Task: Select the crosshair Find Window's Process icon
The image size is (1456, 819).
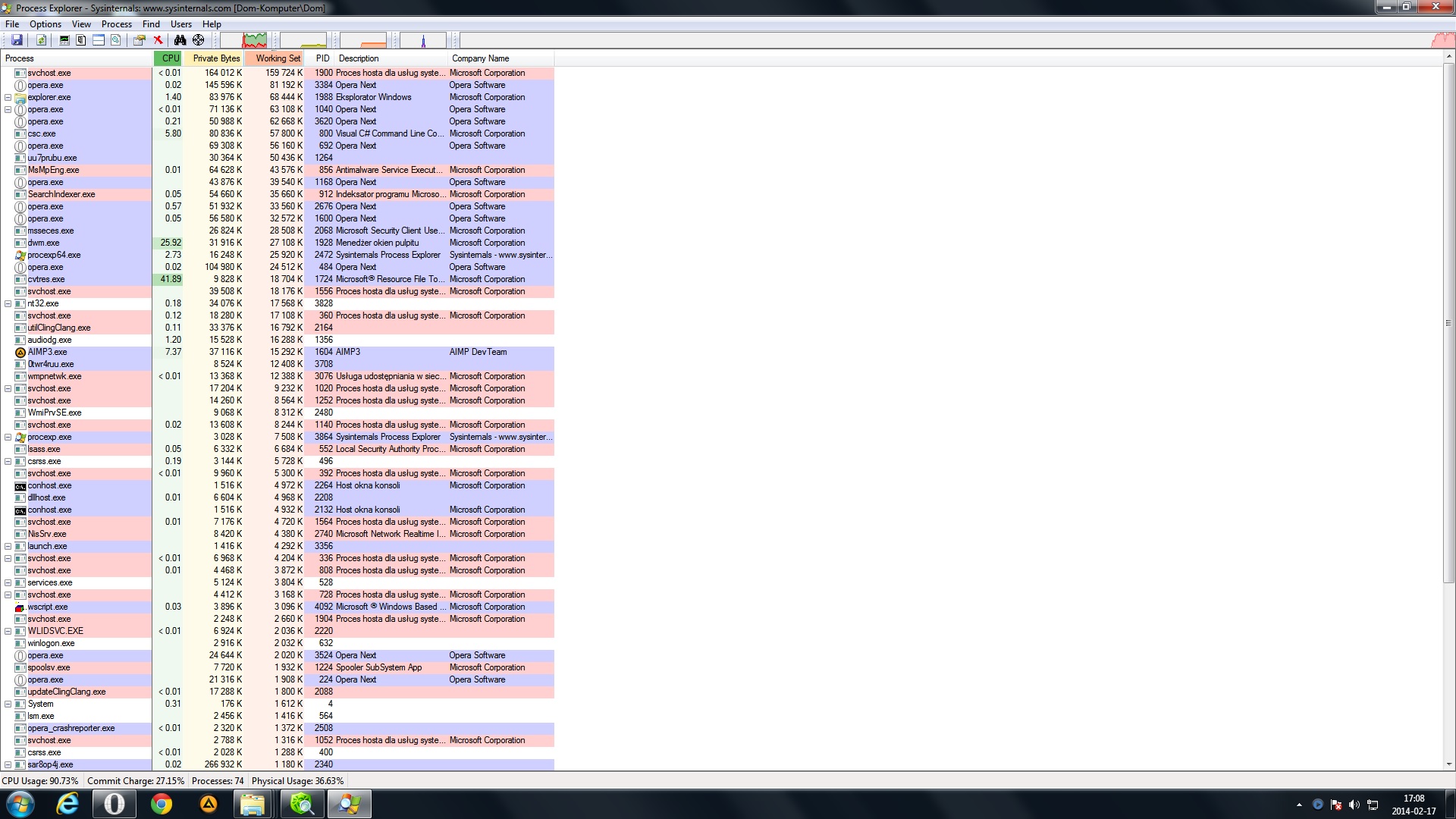Action: (x=199, y=40)
